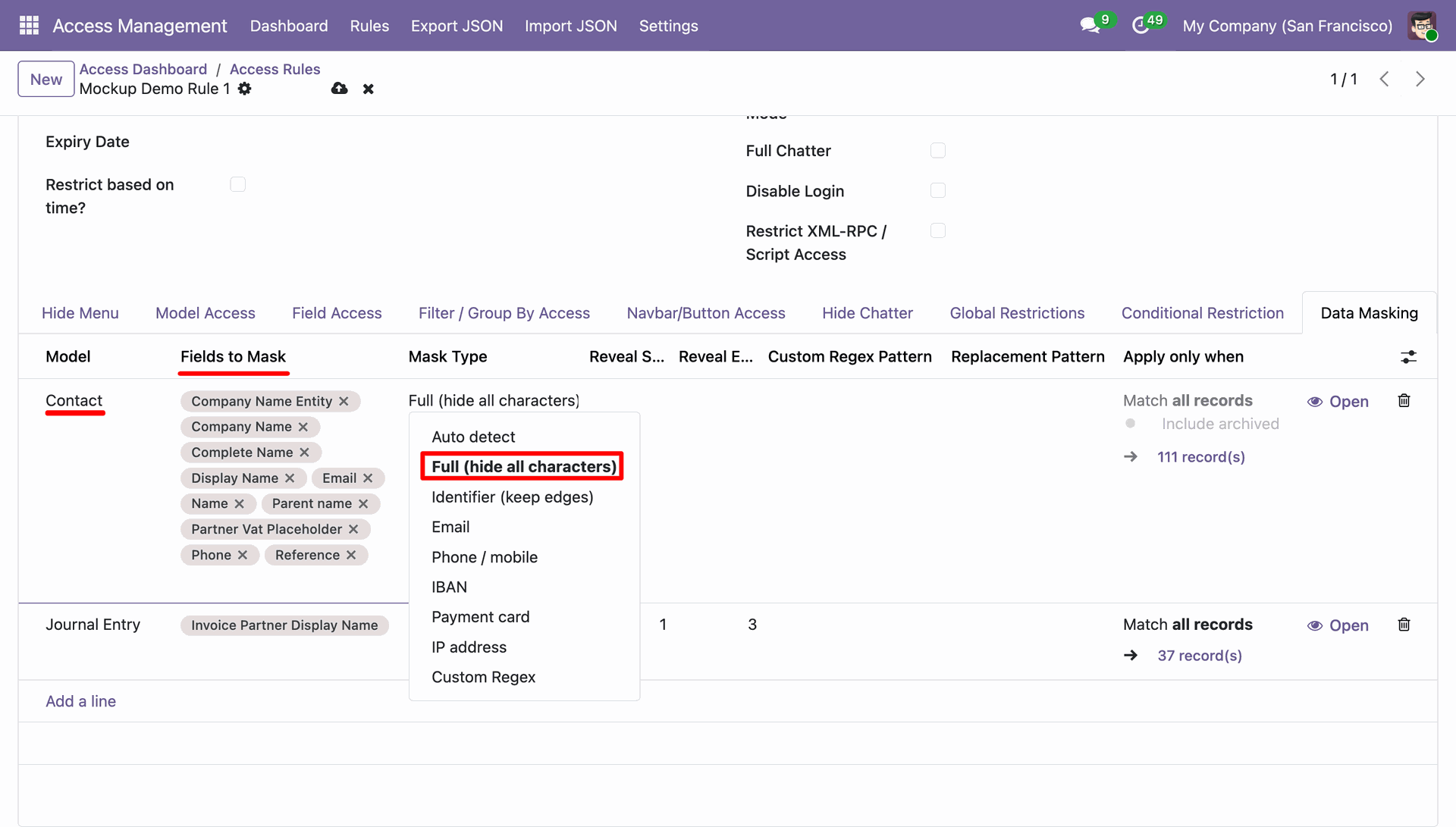Remove the Partner Vat Placeholder tag
Screen dimensions: 1456x827
point(353,529)
